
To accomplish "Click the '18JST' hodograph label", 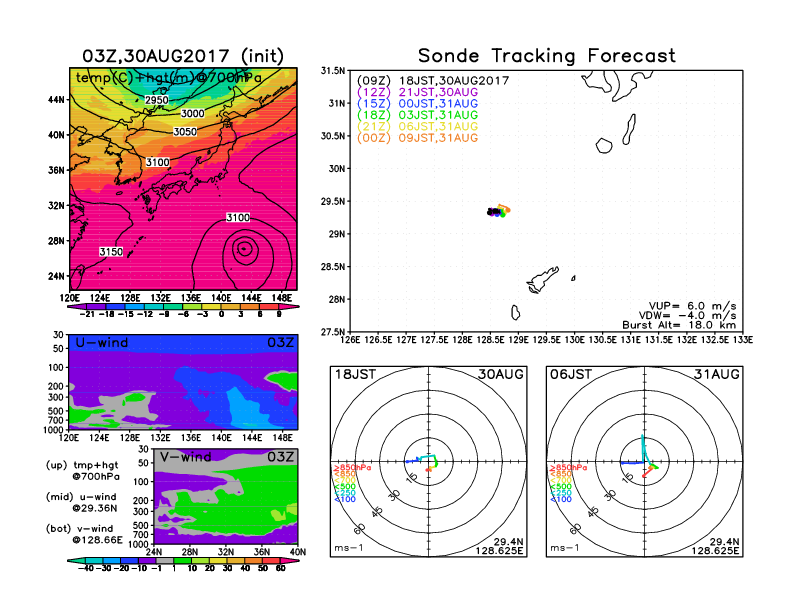I will click(x=356, y=374).
